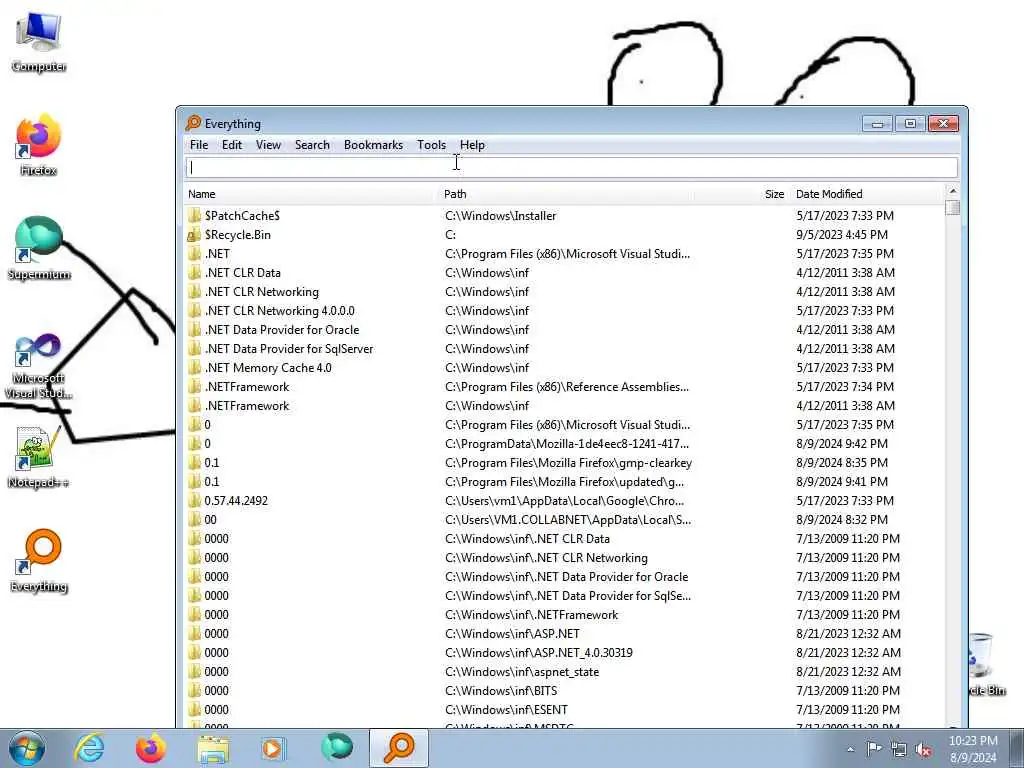The image size is (1024, 768).
Task: Click the C:\Windows\Installer path cell
Action: pyautogui.click(x=500, y=216)
